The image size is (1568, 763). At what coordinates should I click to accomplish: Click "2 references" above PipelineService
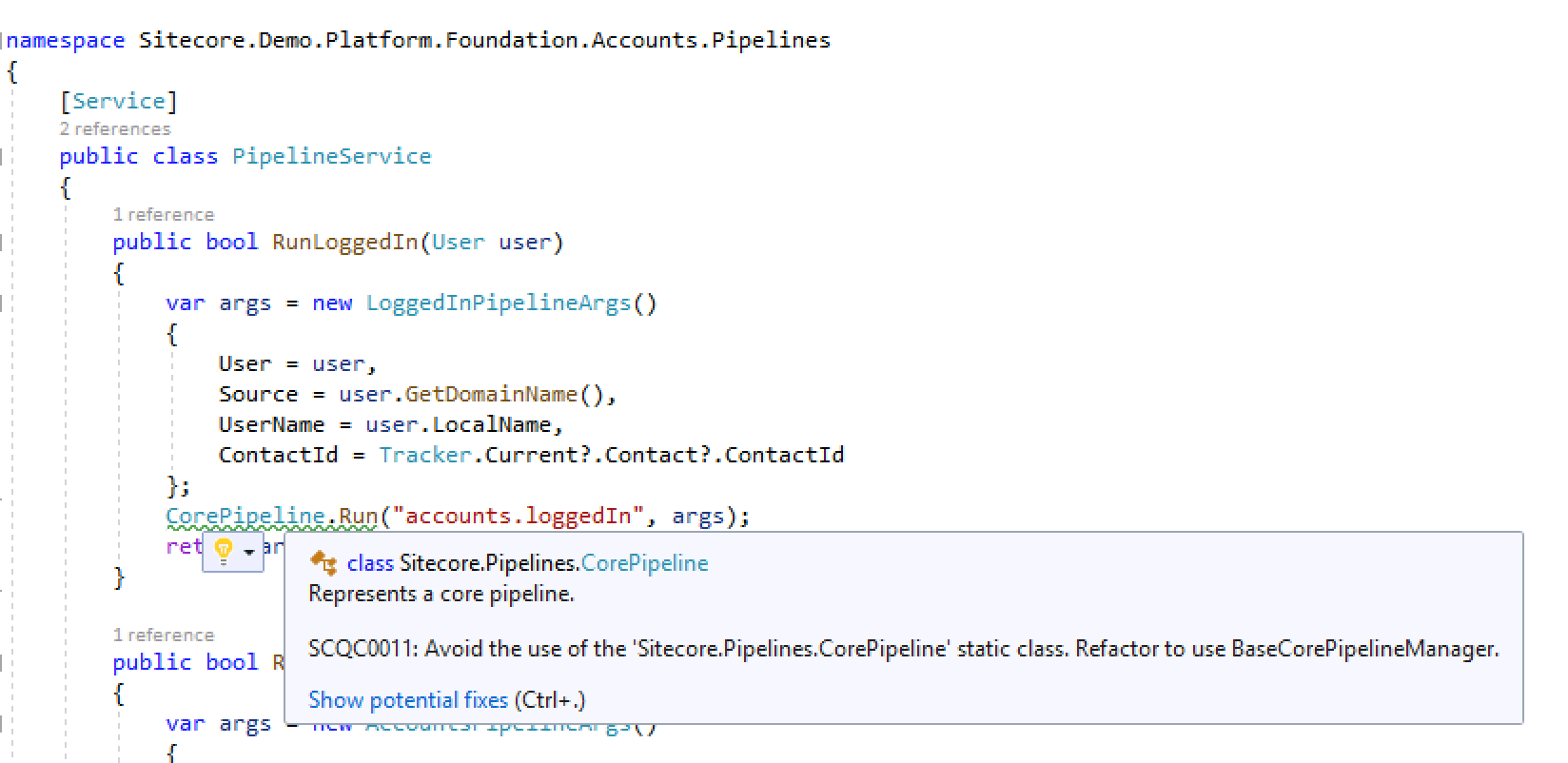(x=114, y=128)
